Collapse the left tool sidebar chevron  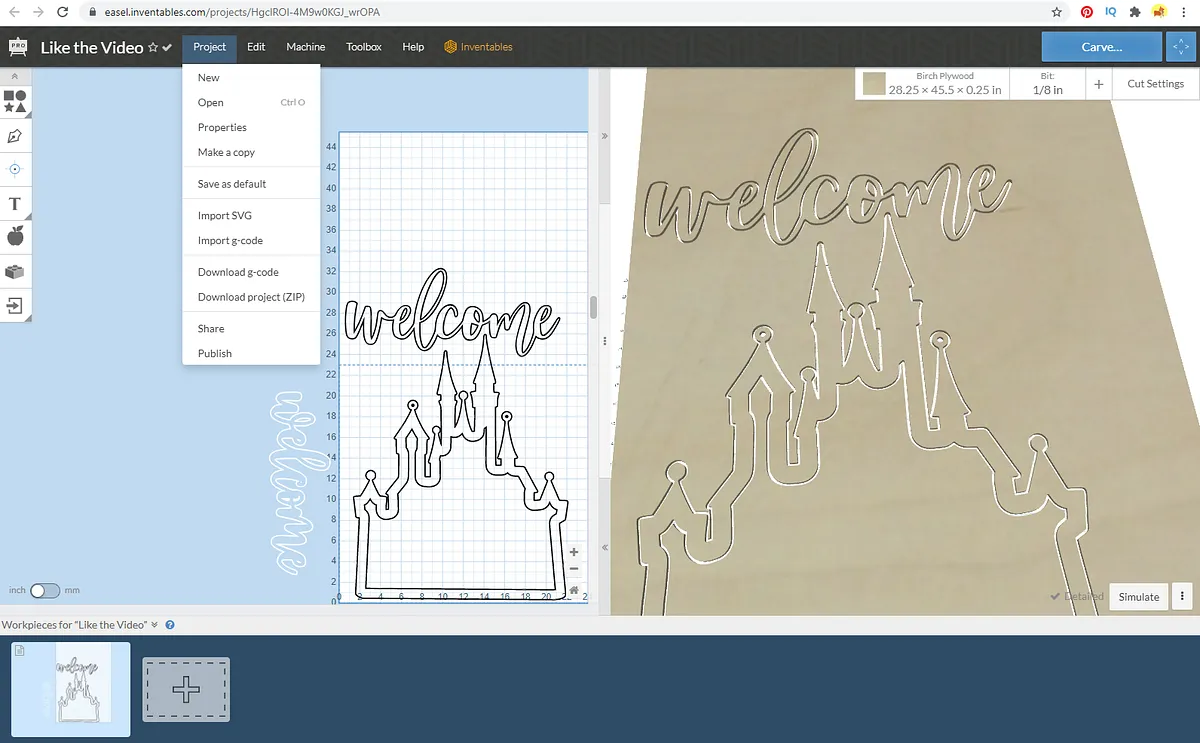[x=15, y=76]
